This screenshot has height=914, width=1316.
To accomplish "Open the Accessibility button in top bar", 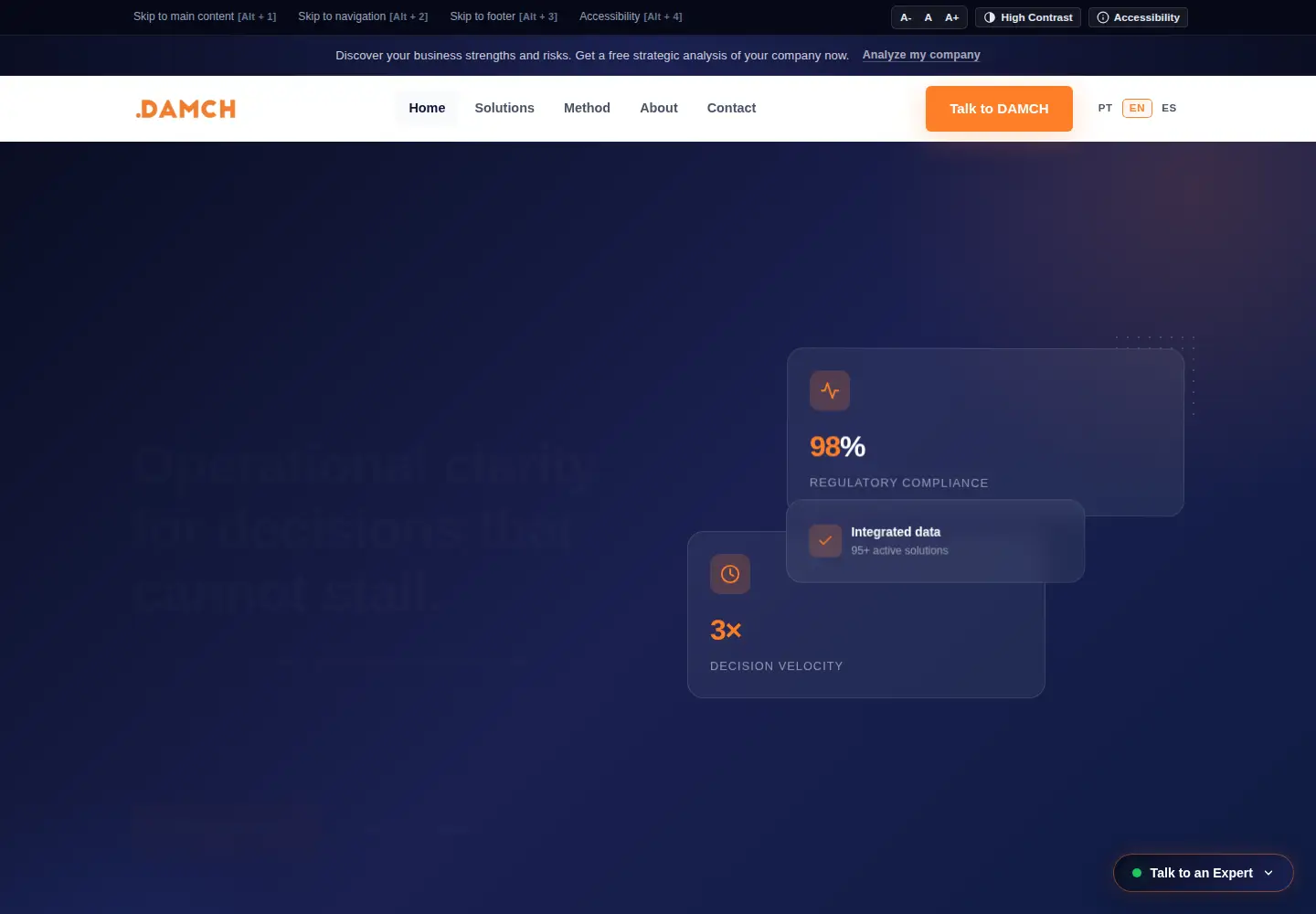I will [x=1138, y=17].
